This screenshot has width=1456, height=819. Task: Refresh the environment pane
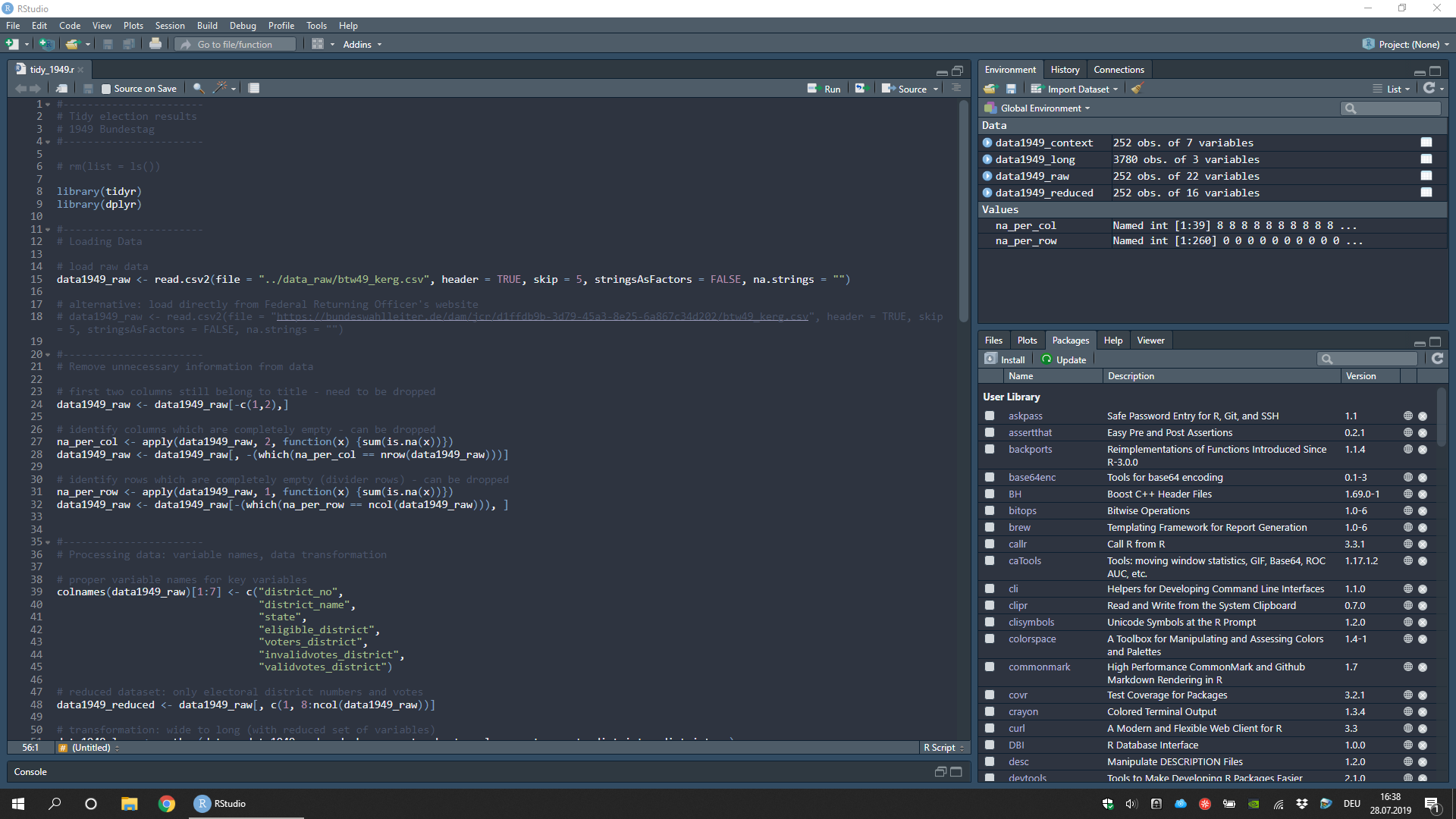coord(1429,89)
